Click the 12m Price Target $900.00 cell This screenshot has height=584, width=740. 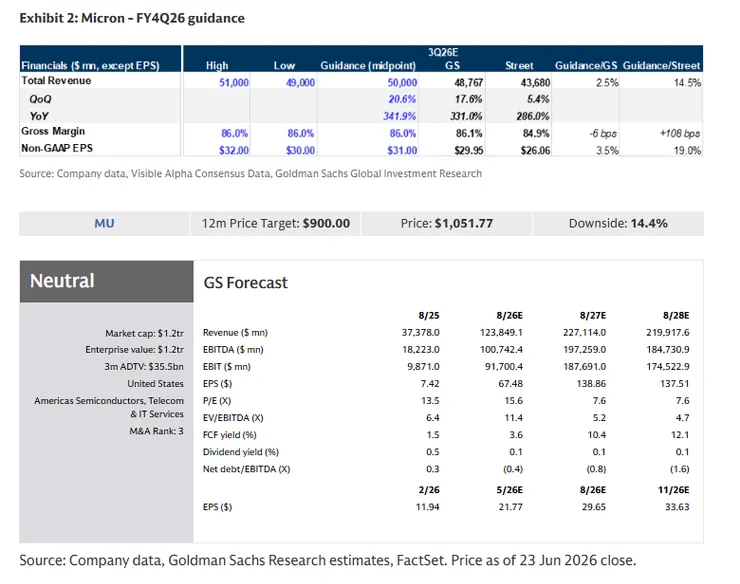point(276,223)
